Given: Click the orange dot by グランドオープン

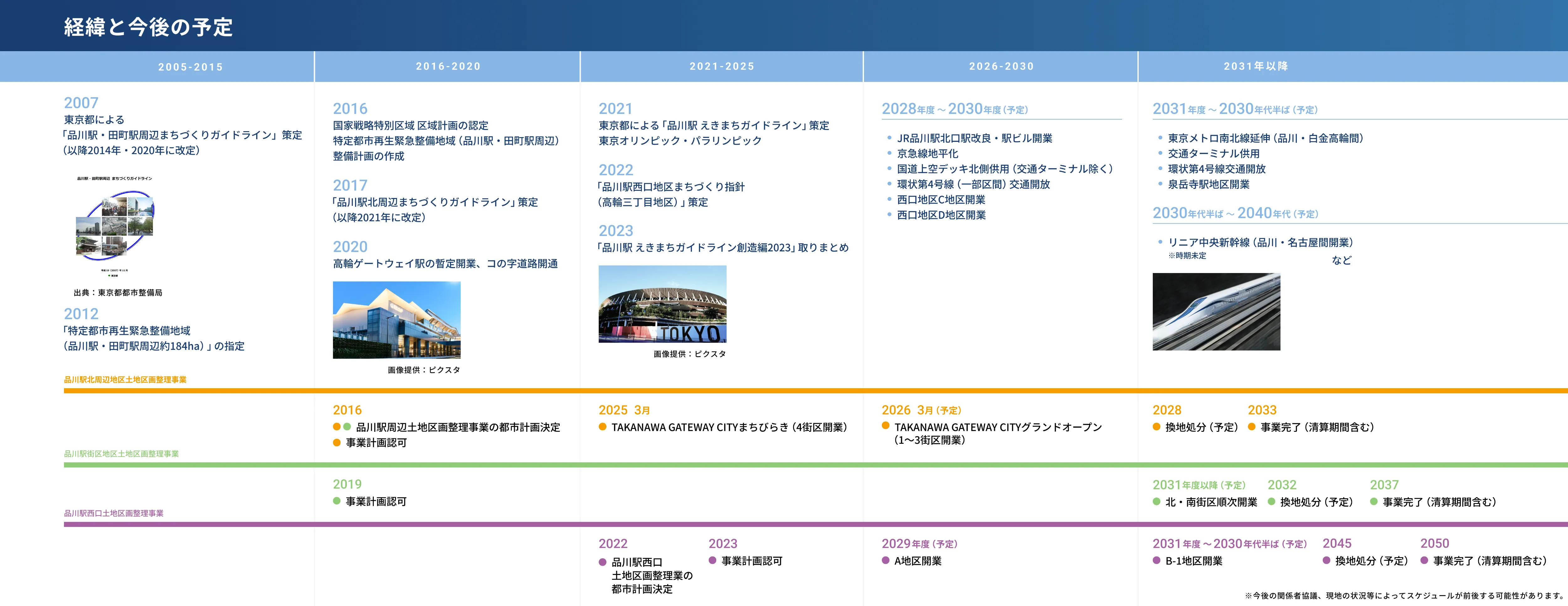Looking at the screenshot, I should 886,426.
